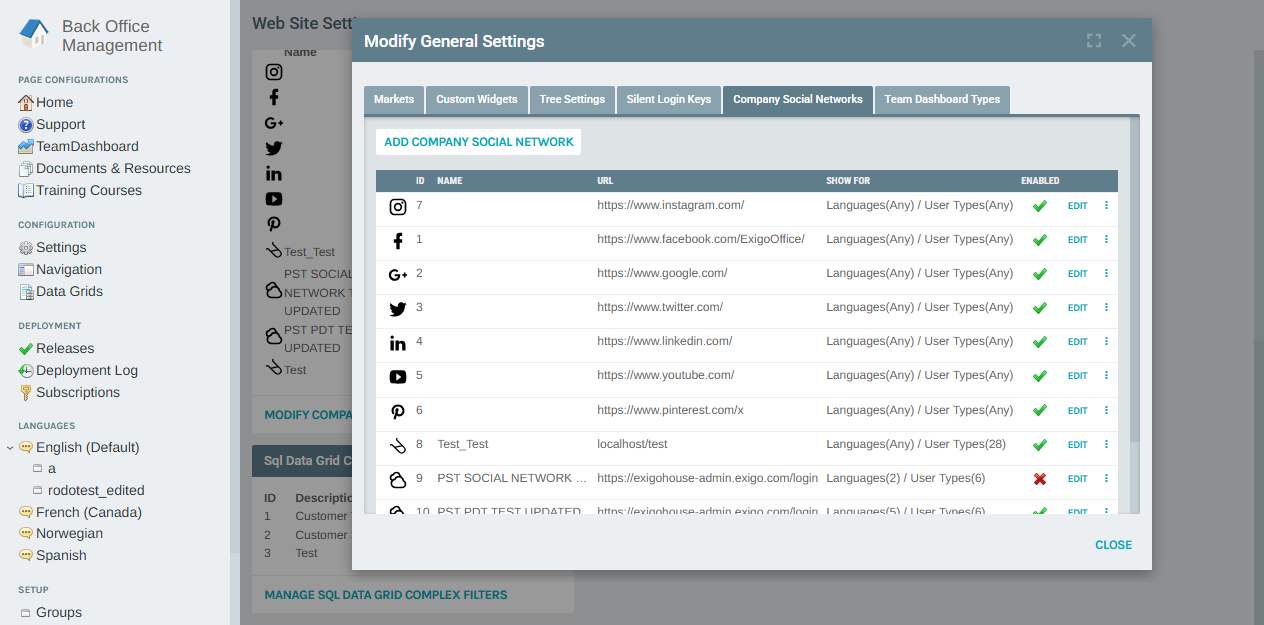Viewport: 1264px width, 625px height.
Task: Collapse the English (Default) language tree
Action: point(10,448)
